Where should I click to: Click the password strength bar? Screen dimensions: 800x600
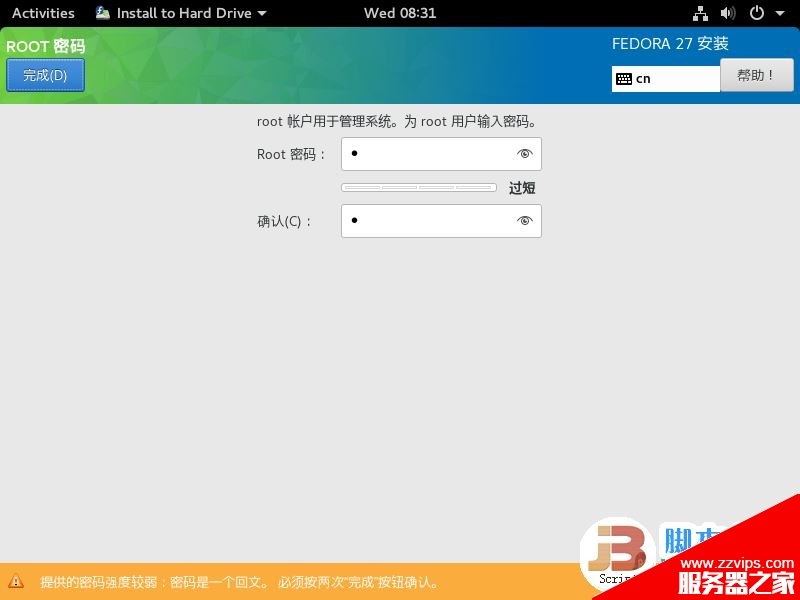coord(419,188)
